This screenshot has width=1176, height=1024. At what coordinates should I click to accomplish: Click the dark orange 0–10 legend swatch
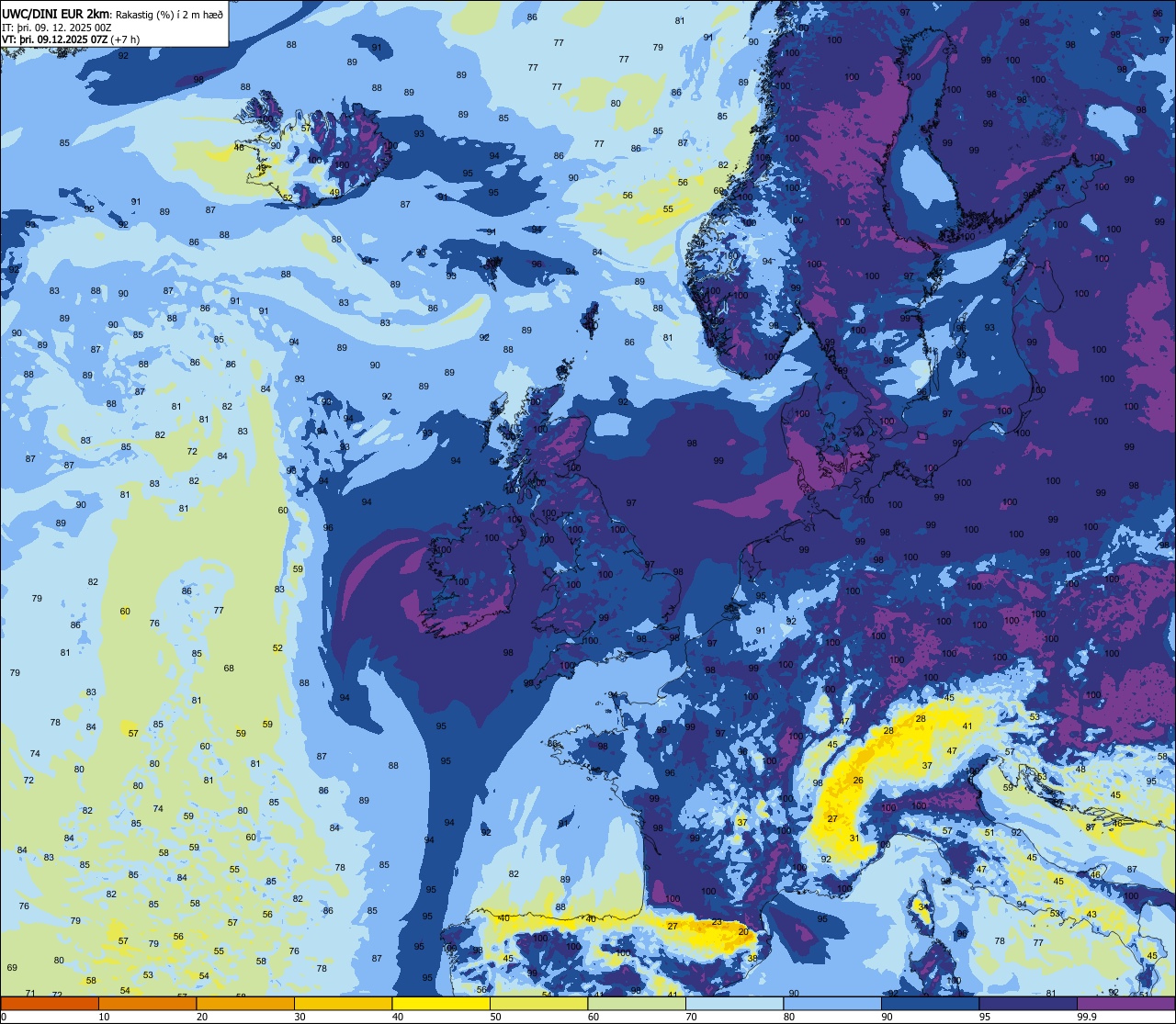50,1003
